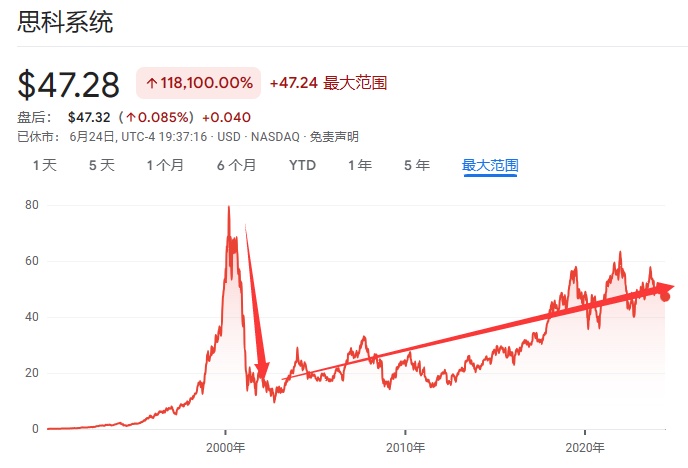This screenshot has height=468, width=688.
Task: Click the chart's peak near 80
Action: coord(229,207)
